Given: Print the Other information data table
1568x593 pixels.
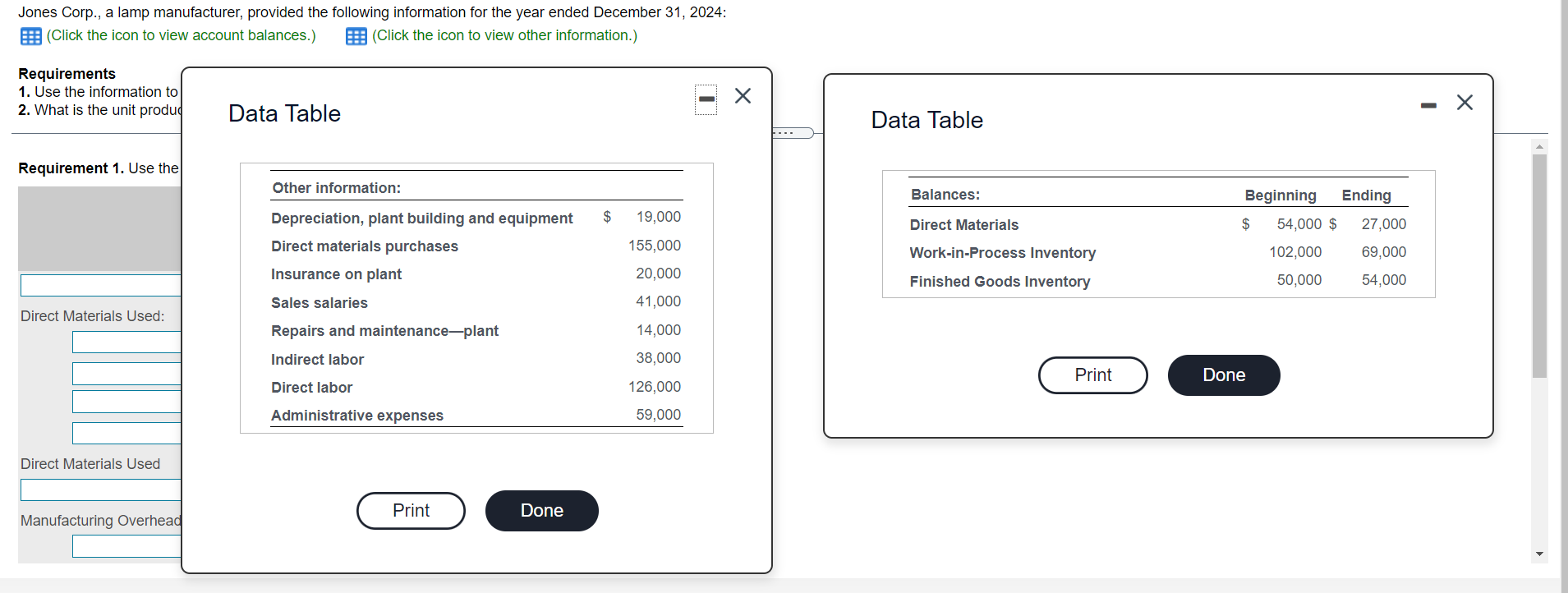Looking at the screenshot, I should pyautogui.click(x=411, y=511).
